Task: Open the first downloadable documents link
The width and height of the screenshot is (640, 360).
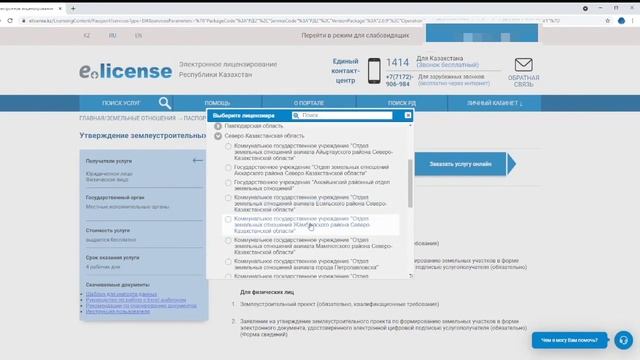Action: click(121, 294)
